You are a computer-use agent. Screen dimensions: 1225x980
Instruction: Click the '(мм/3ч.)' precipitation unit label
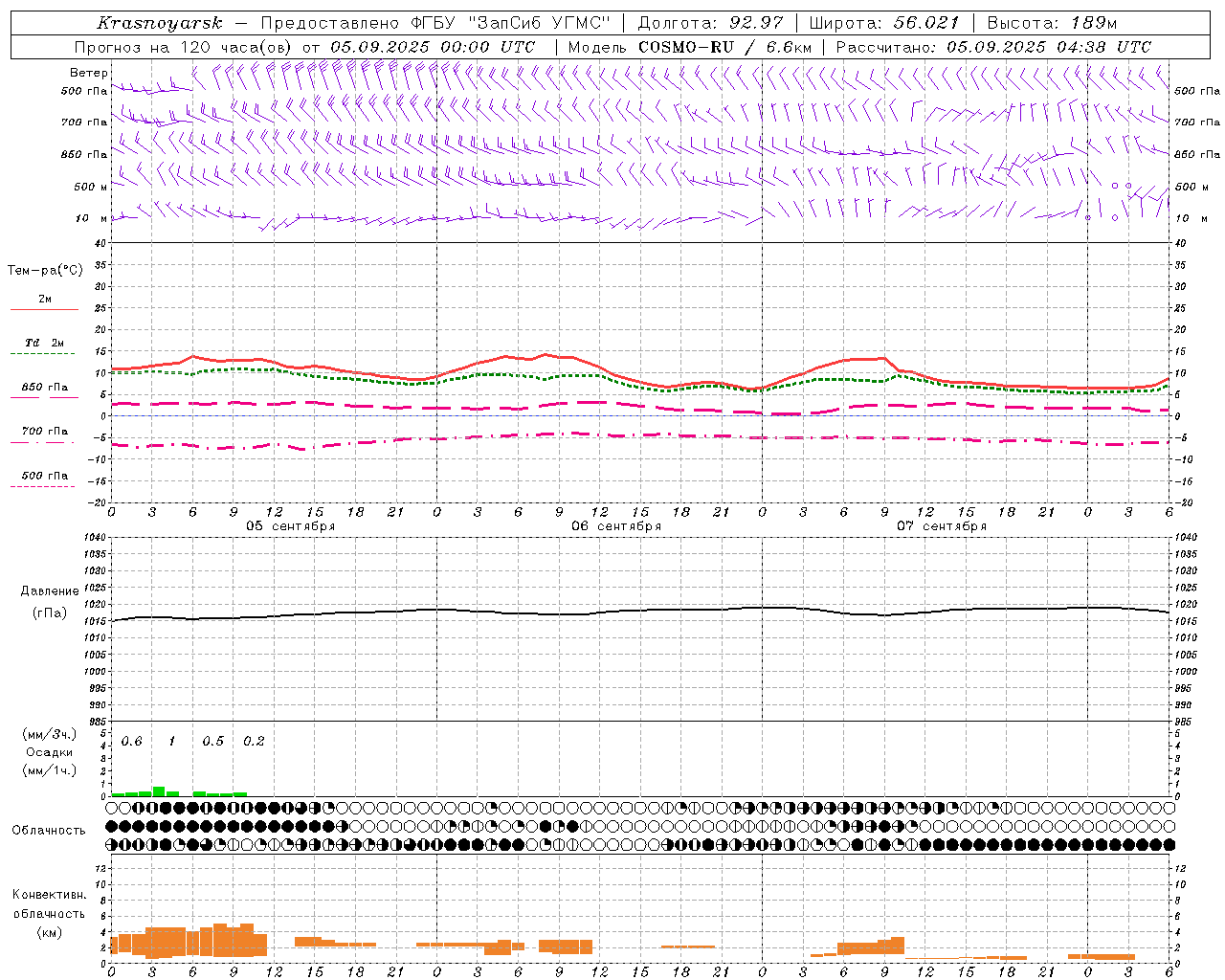pyautogui.click(x=49, y=734)
